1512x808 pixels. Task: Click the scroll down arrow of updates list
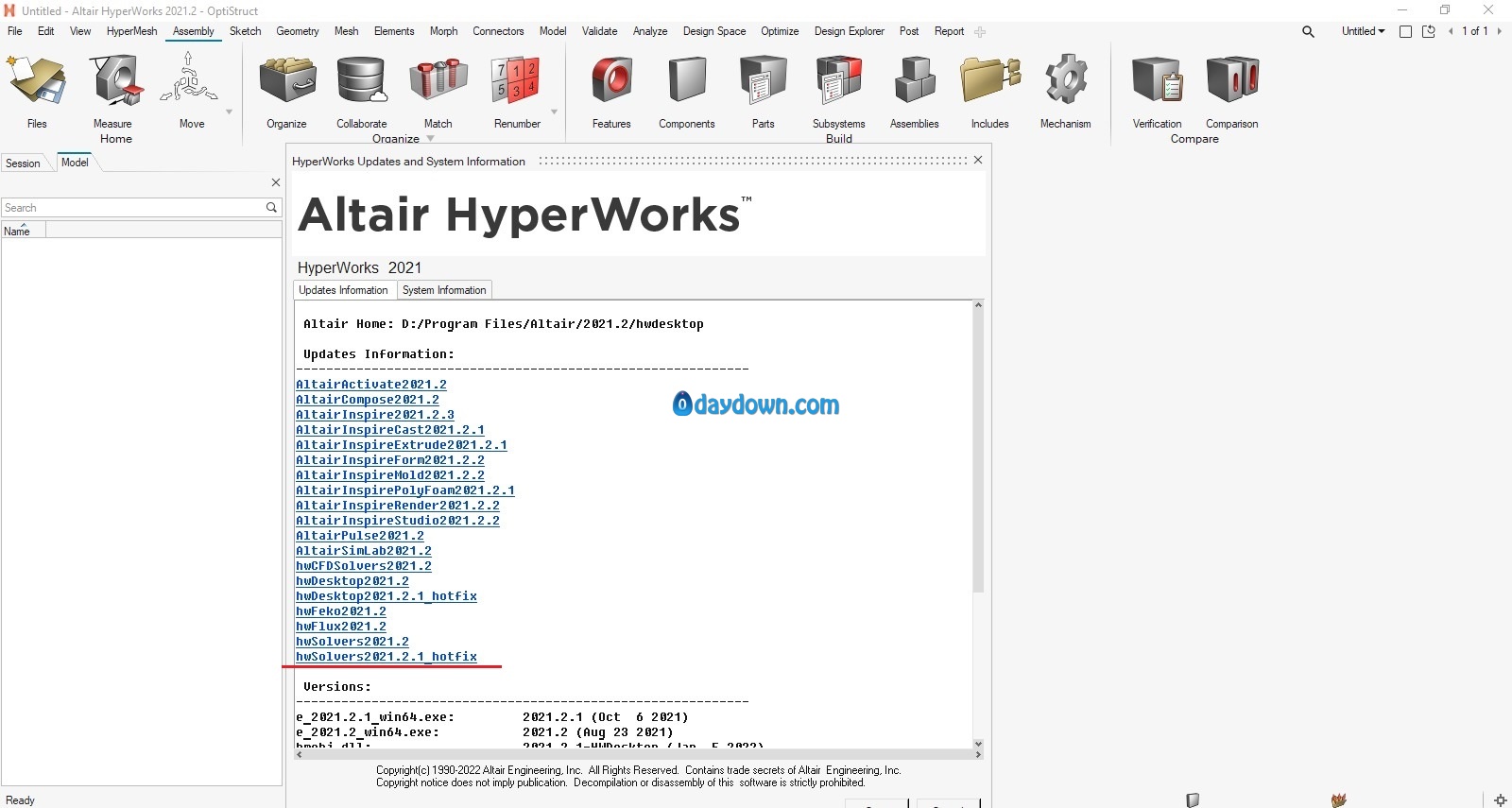978,744
